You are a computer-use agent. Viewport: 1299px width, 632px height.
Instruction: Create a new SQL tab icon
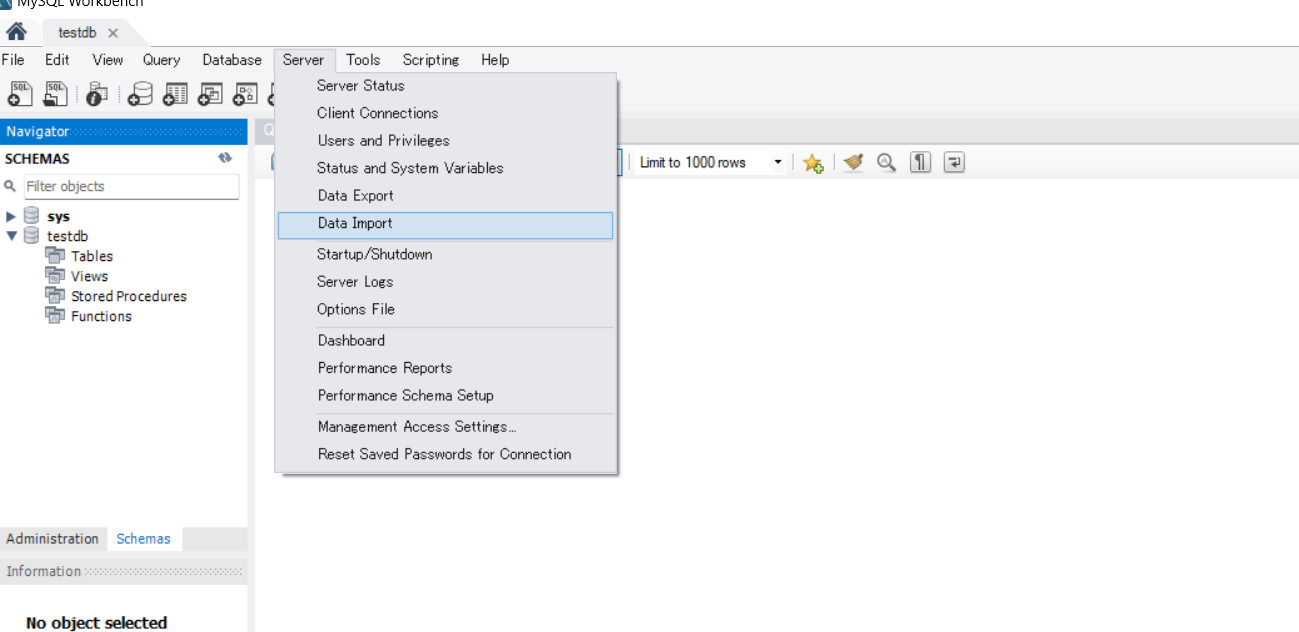pos(20,94)
